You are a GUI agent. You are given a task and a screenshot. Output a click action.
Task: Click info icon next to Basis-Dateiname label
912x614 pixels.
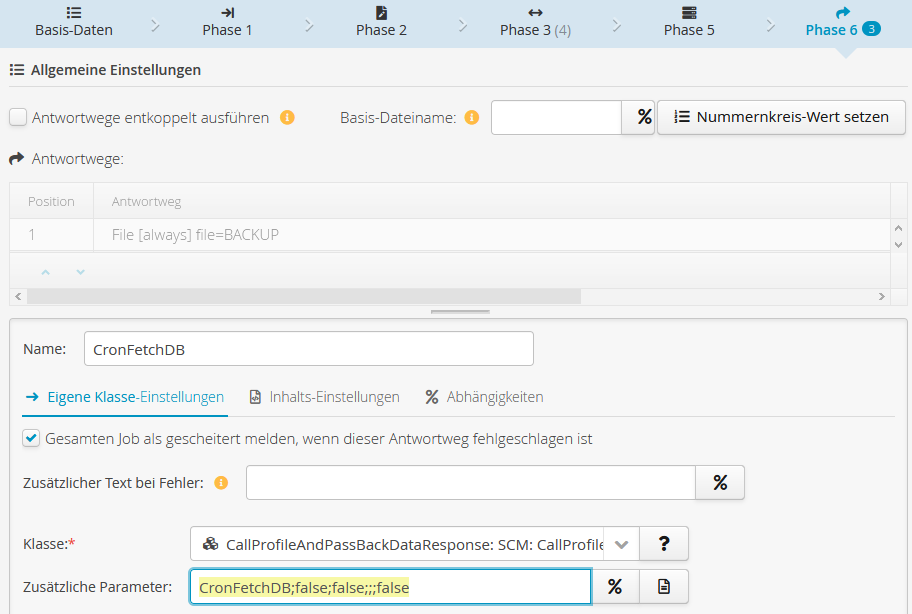(472, 117)
